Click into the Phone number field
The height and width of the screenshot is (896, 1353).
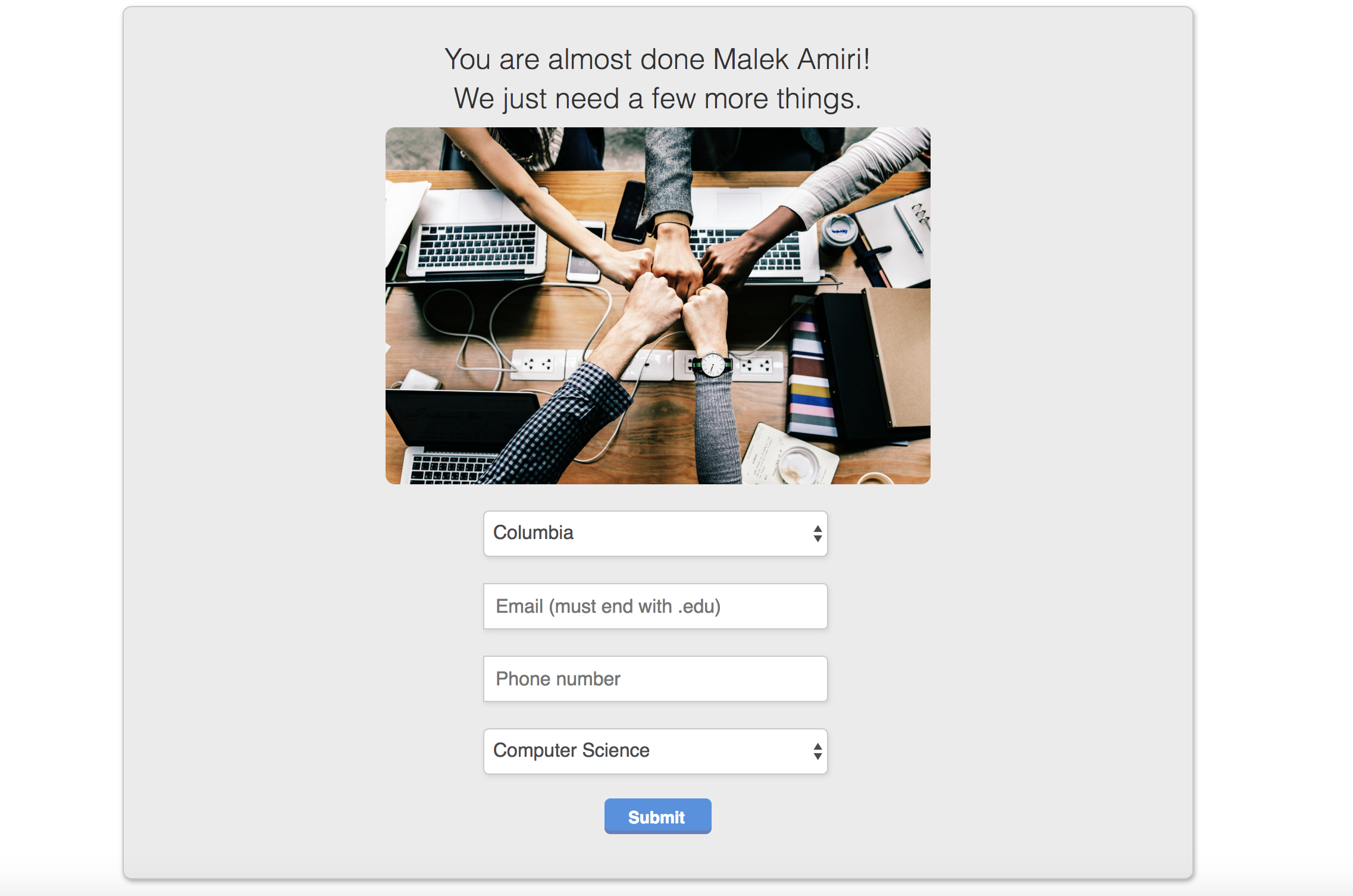click(x=655, y=679)
